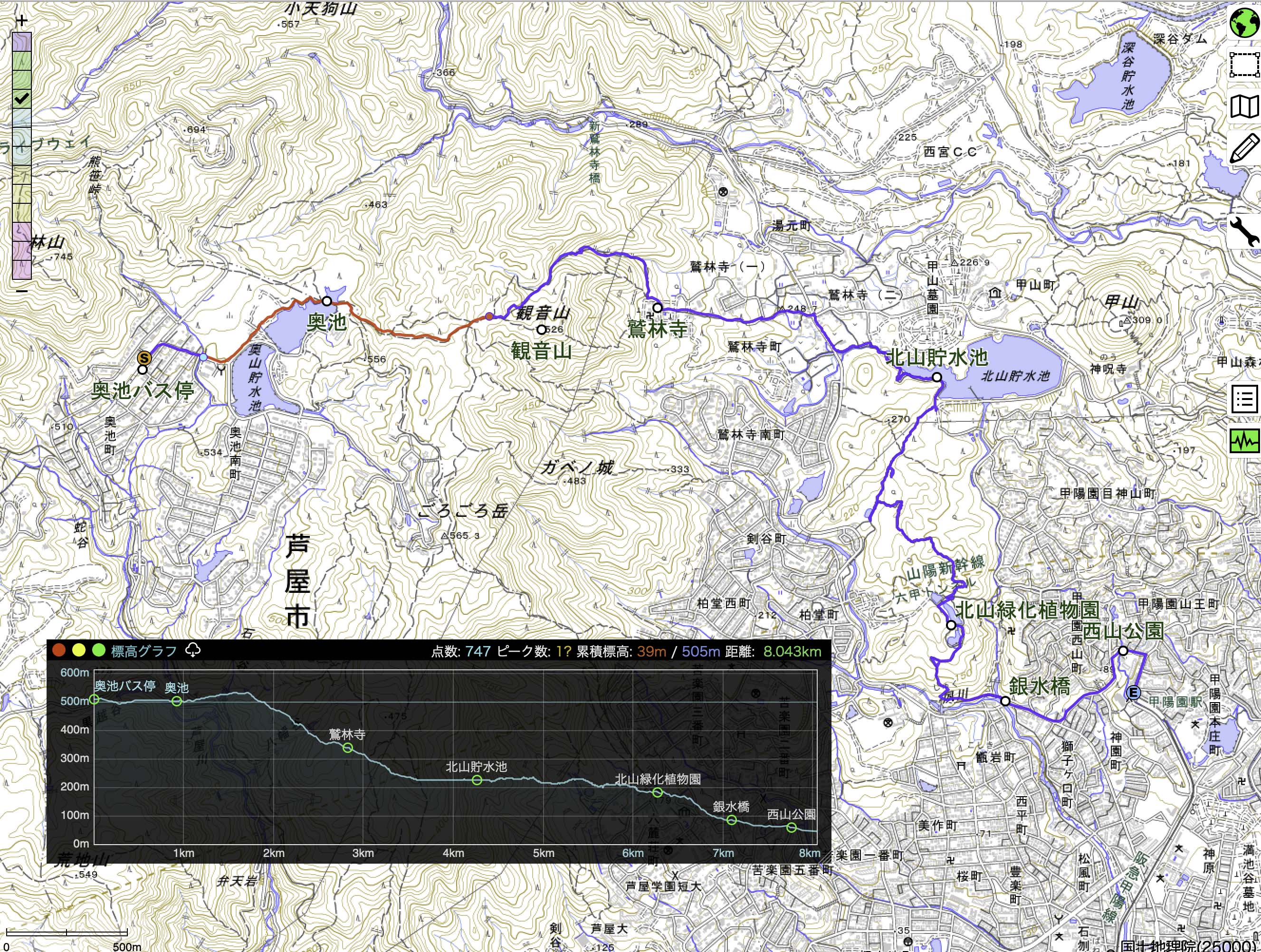Click 北山緑化植物園 marker on elevation graph

click(657, 793)
